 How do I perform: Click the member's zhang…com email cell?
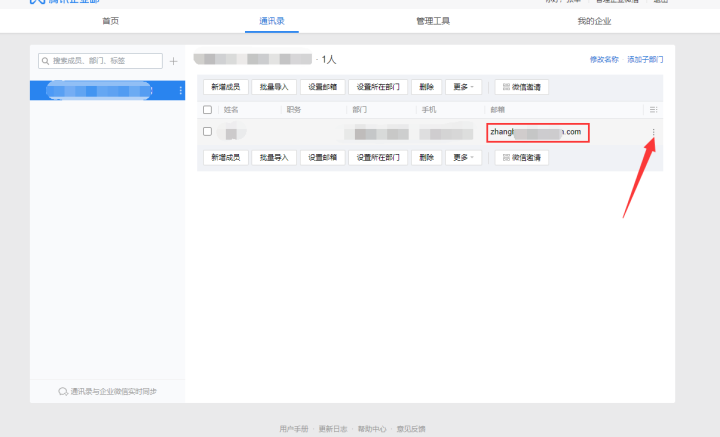[538, 132]
